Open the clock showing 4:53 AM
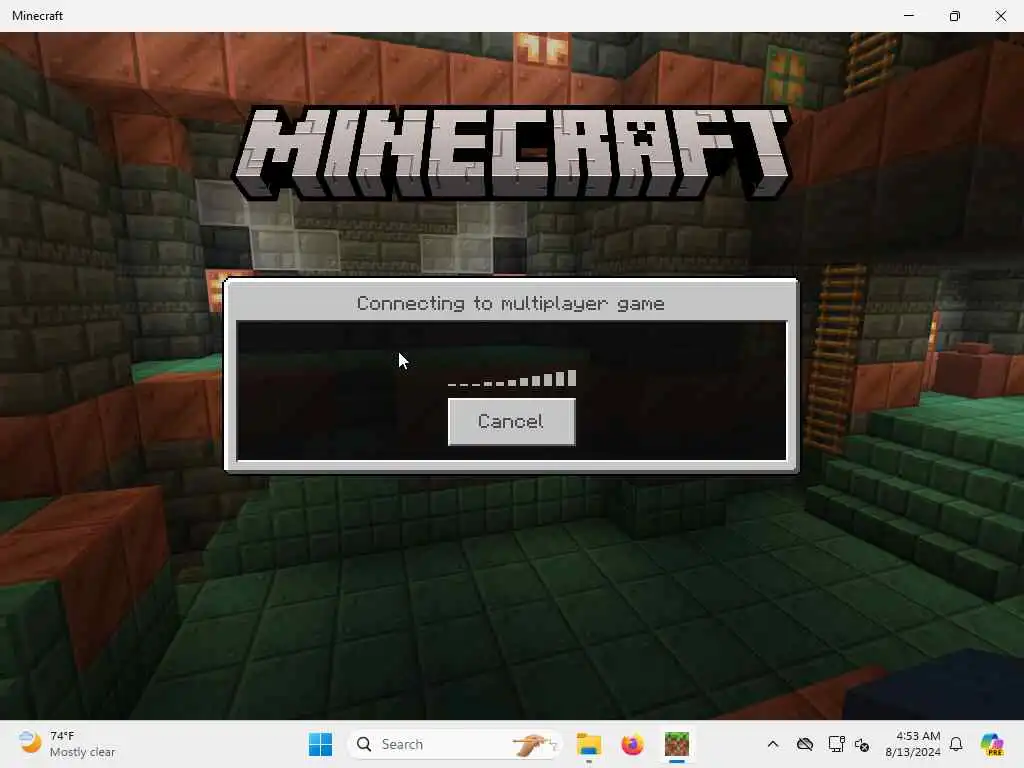Image resolution: width=1024 pixels, height=768 pixels. [x=913, y=744]
